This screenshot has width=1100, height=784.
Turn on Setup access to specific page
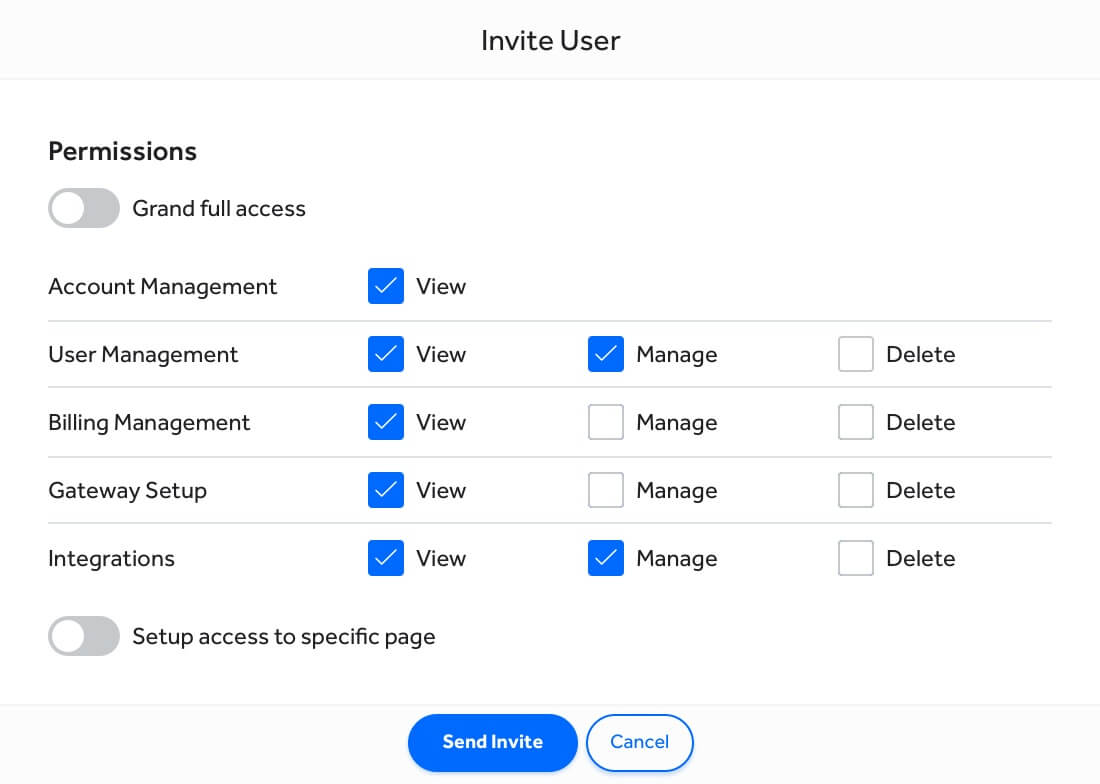pos(84,636)
